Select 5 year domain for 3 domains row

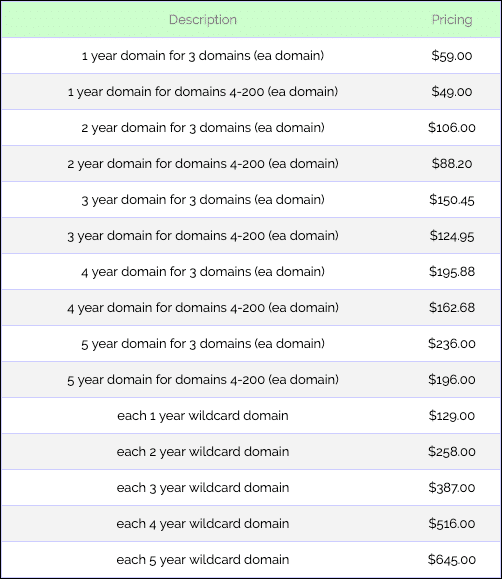click(251, 344)
